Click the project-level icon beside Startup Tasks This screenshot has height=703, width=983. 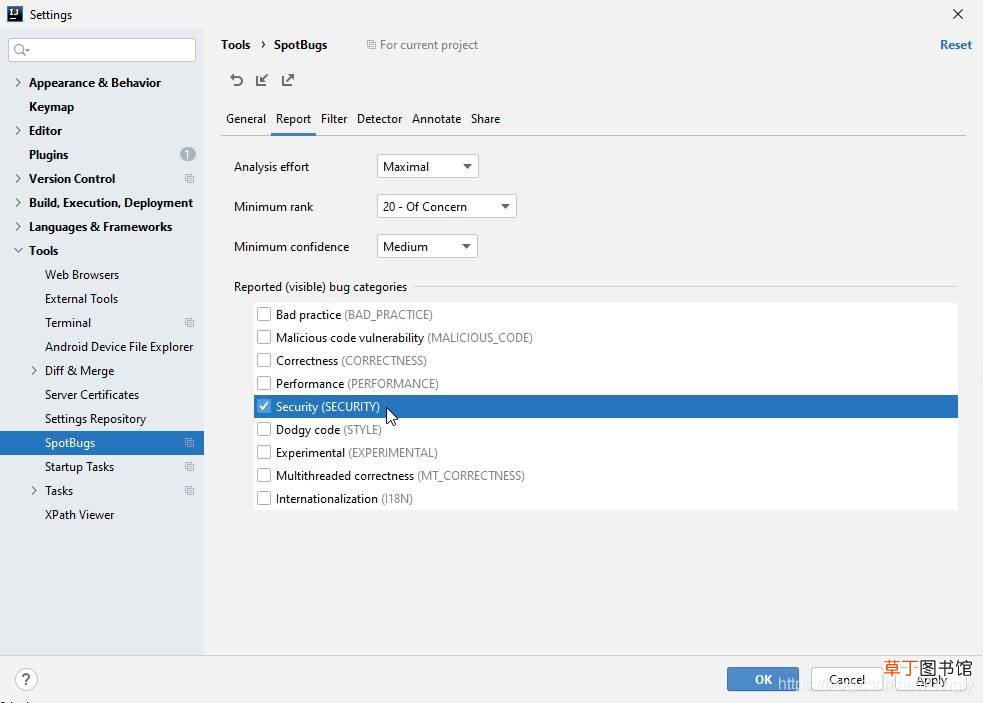click(x=189, y=467)
